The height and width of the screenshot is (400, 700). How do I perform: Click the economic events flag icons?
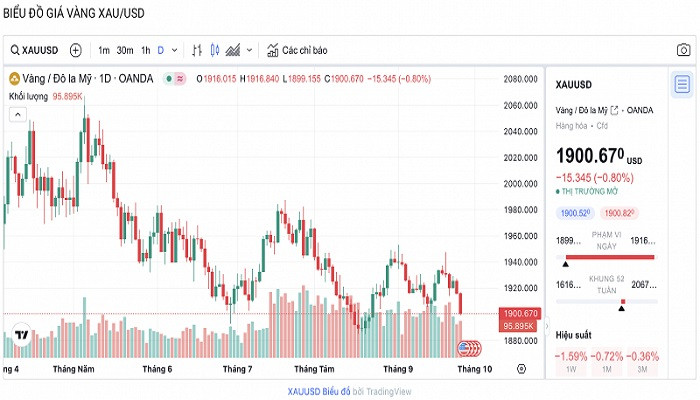point(468,348)
